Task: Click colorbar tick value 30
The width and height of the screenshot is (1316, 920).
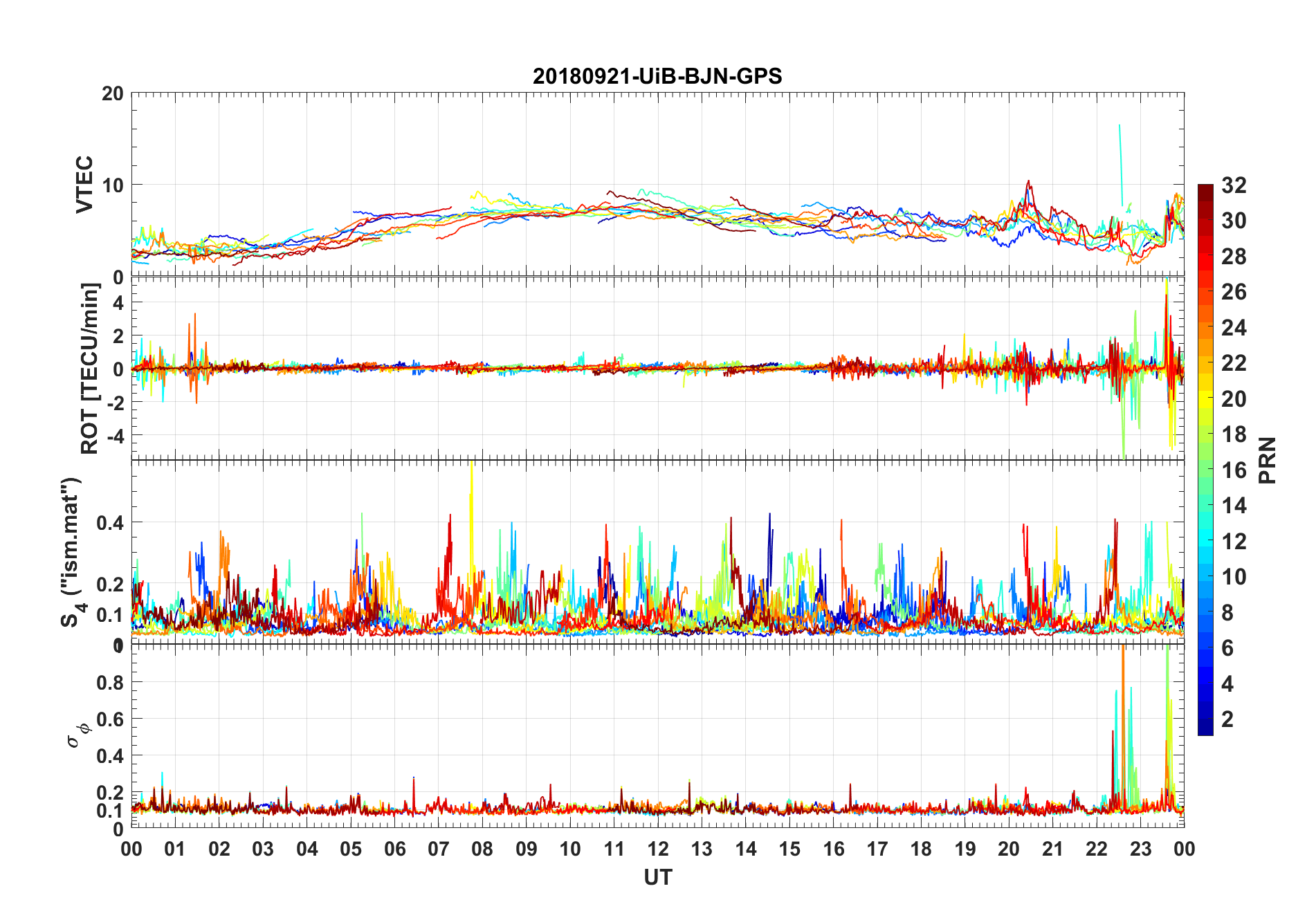Action: tap(1234, 221)
